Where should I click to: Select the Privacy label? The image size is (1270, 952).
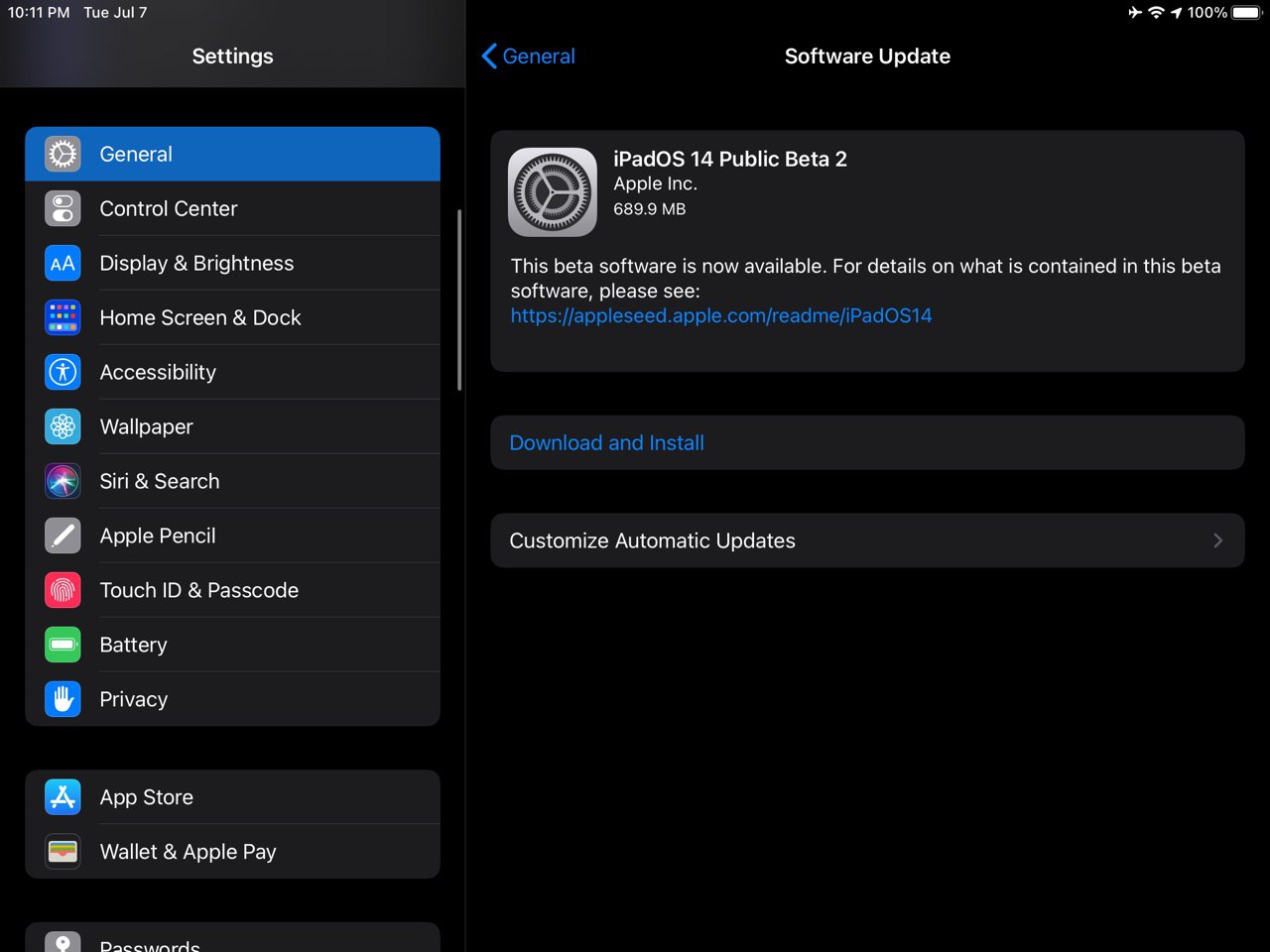click(x=134, y=699)
